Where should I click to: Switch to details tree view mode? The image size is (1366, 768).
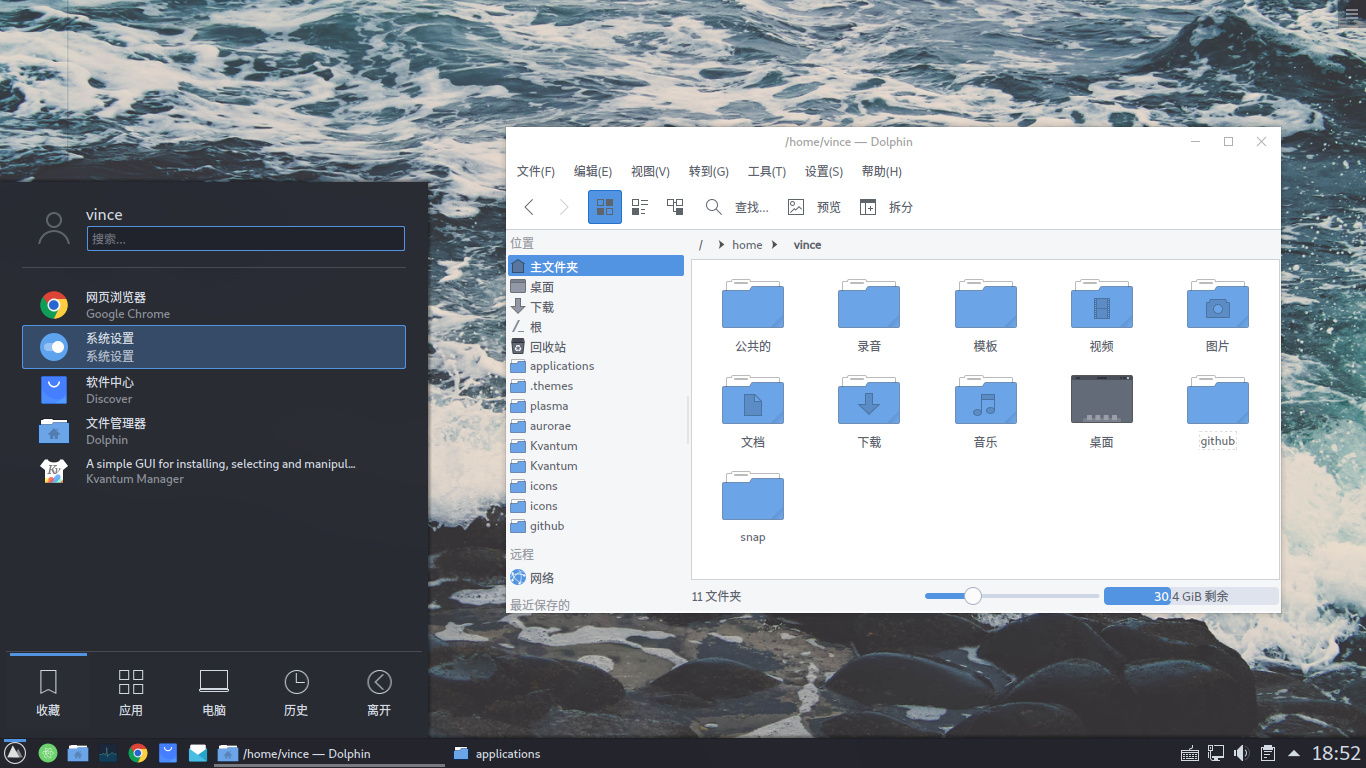pyautogui.click(x=675, y=207)
